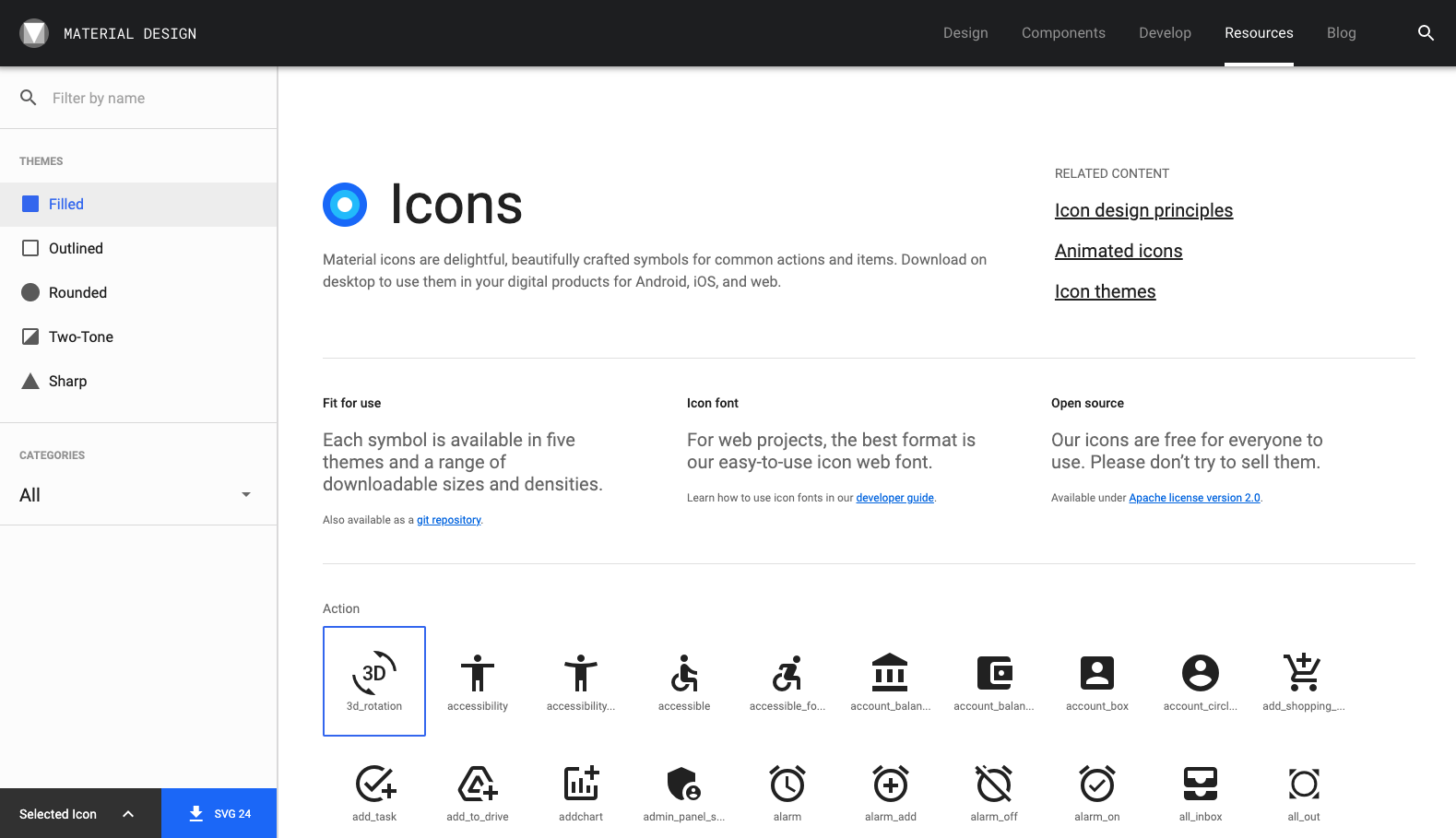Click the search icon in top bar
The height and width of the screenshot is (838, 1456).
coord(1426,33)
